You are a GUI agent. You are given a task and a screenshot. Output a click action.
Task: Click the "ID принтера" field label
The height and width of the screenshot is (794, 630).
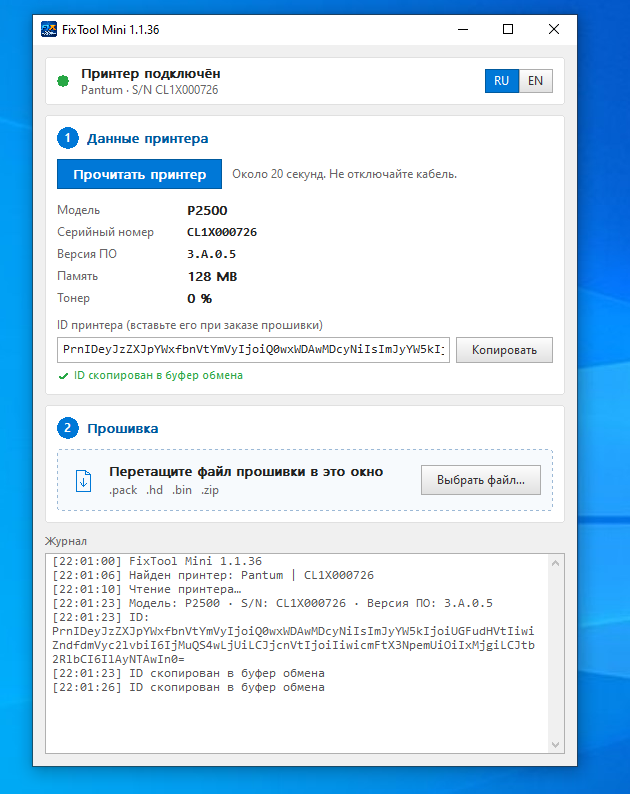[190, 325]
